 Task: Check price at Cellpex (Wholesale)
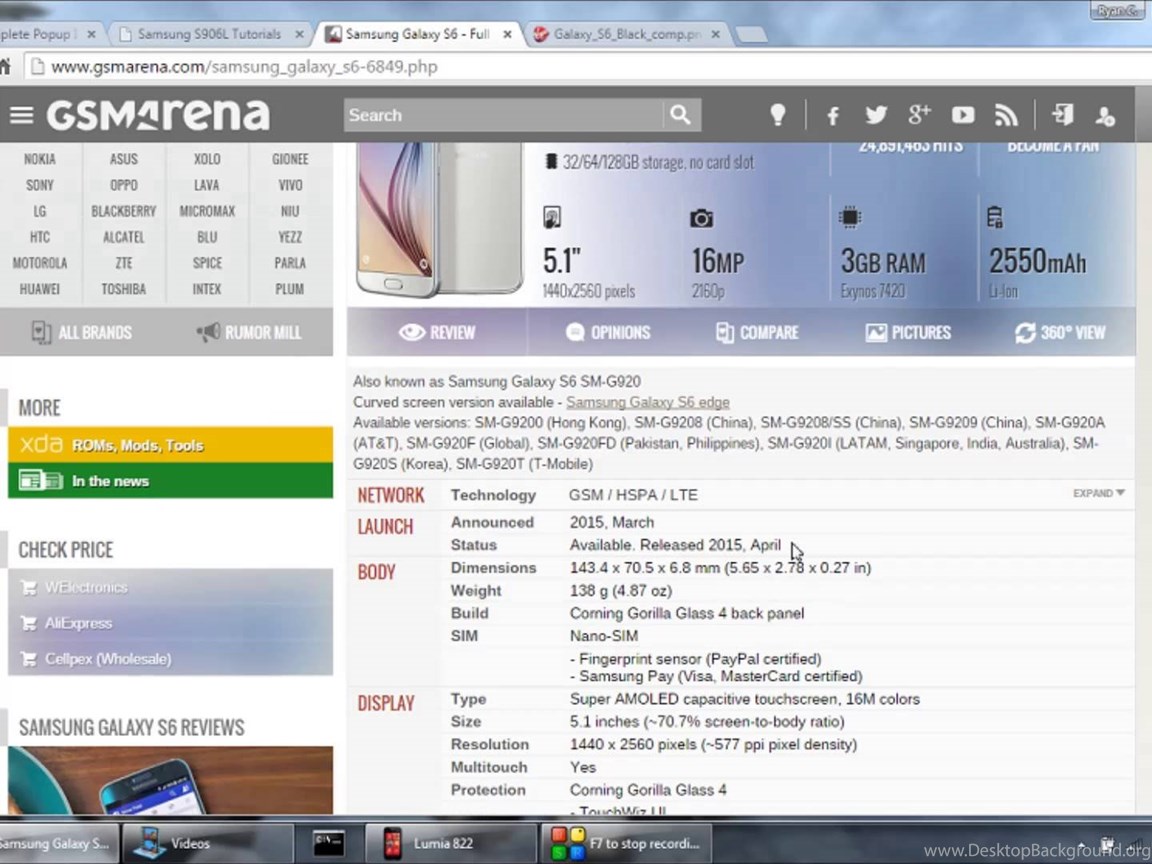pyautogui.click(x=108, y=659)
